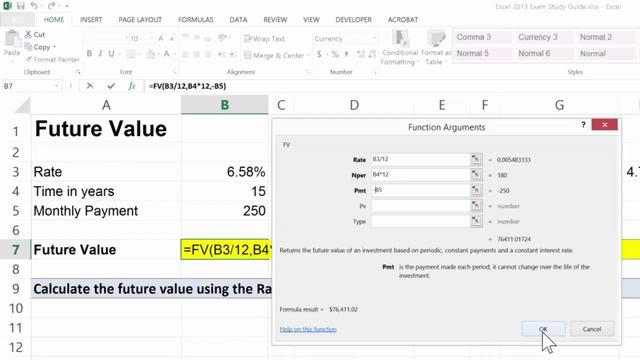The height and width of the screenshot is (360, 640).
Task: Click the formula bar Cancel X icon
Action: click(x=90, y=86)
